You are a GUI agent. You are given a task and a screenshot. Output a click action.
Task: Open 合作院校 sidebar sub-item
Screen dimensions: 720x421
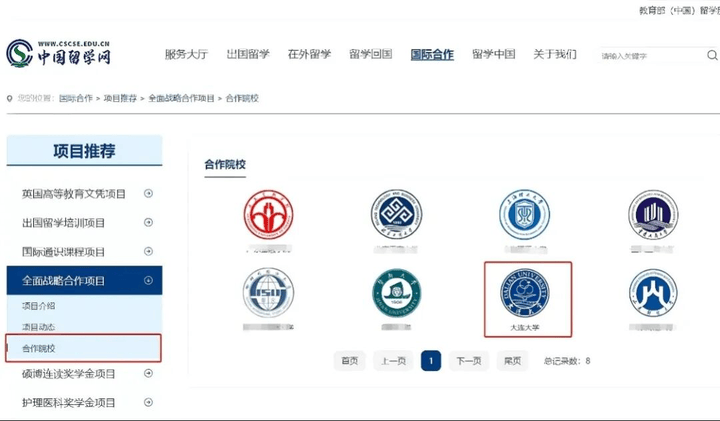click(x=84, y=348)
